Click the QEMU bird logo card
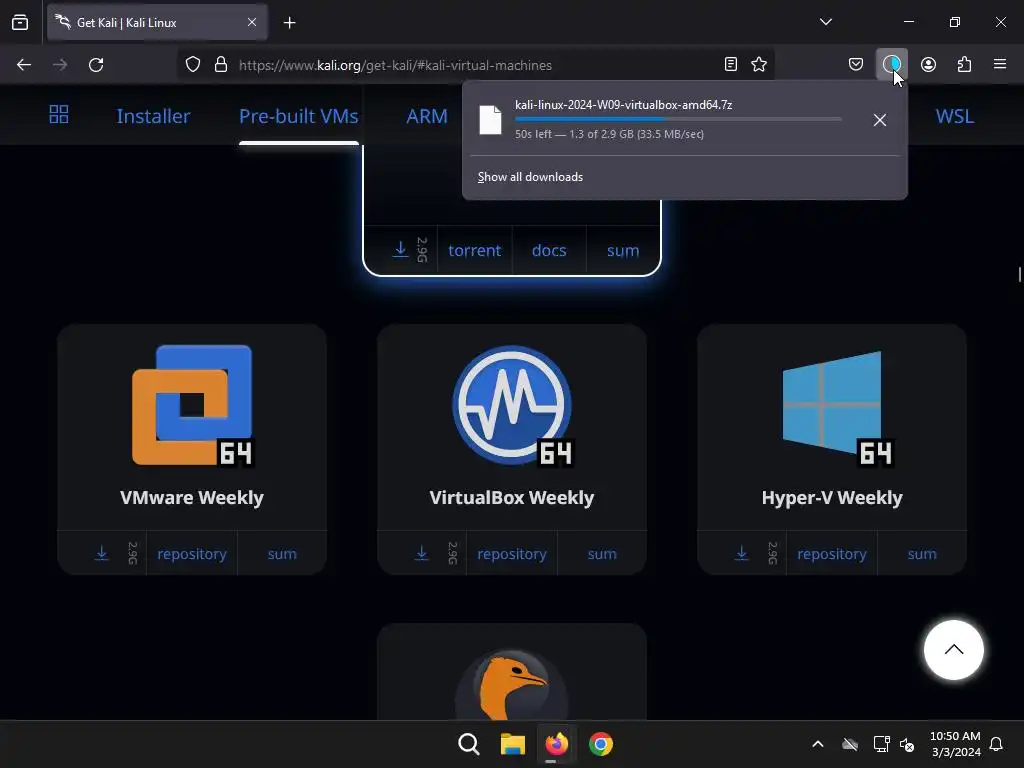 [x=512, y=684]
